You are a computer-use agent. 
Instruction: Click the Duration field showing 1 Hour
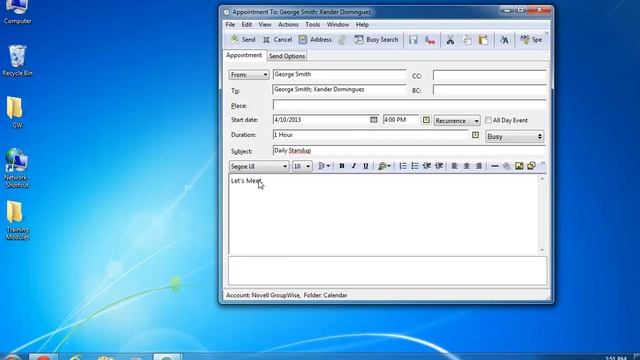tap(371, 135)
